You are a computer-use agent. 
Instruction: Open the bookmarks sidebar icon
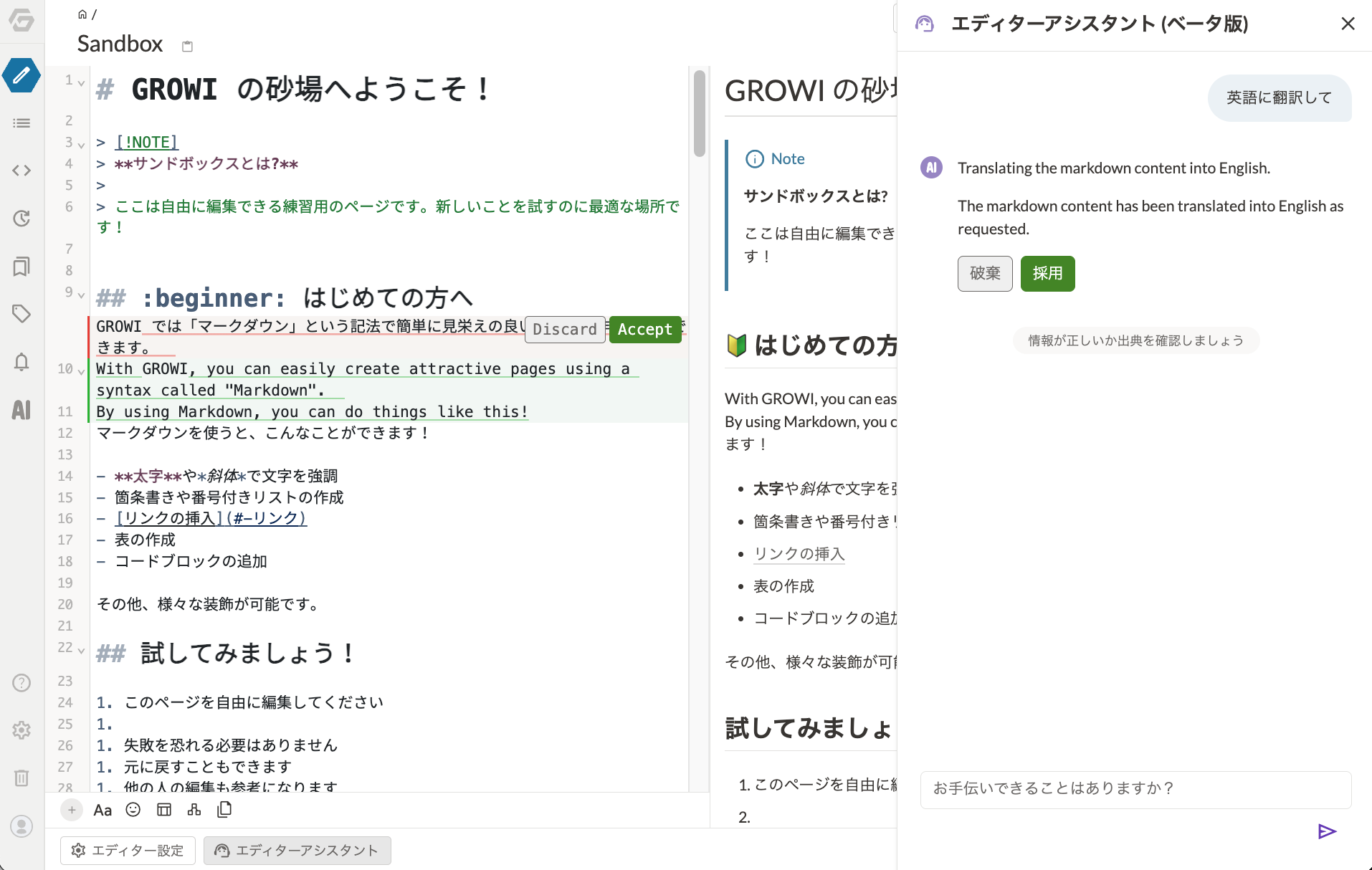[x=22, y=267]
